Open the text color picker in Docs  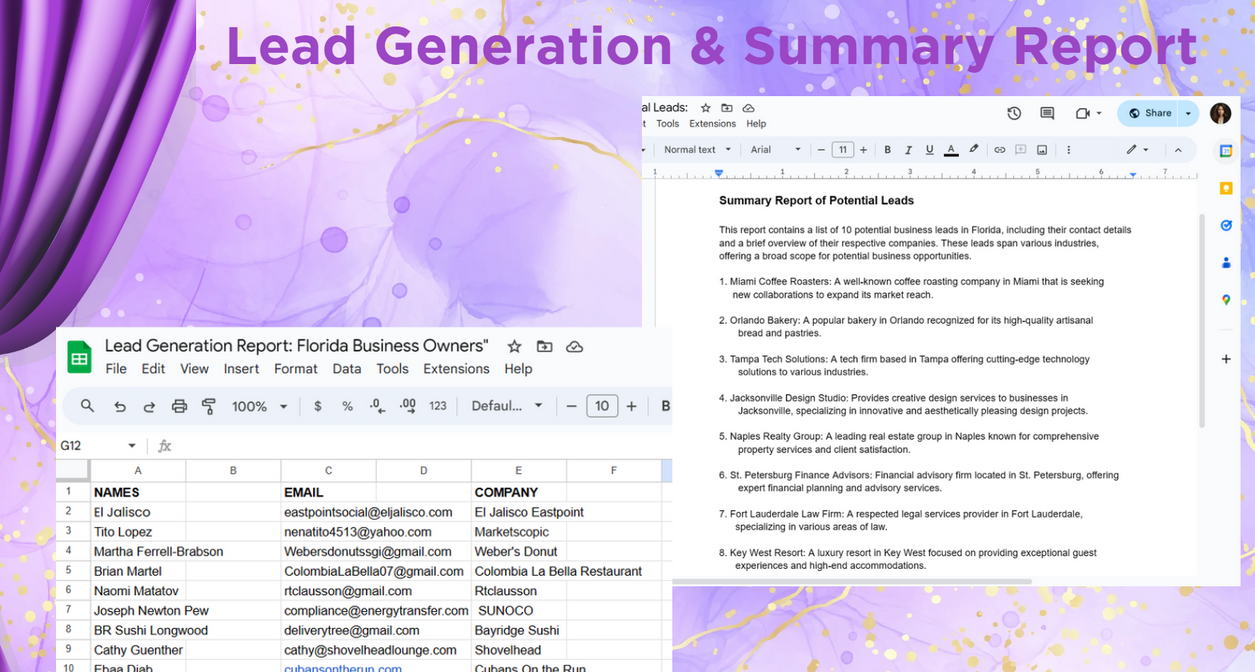point(951,150)
